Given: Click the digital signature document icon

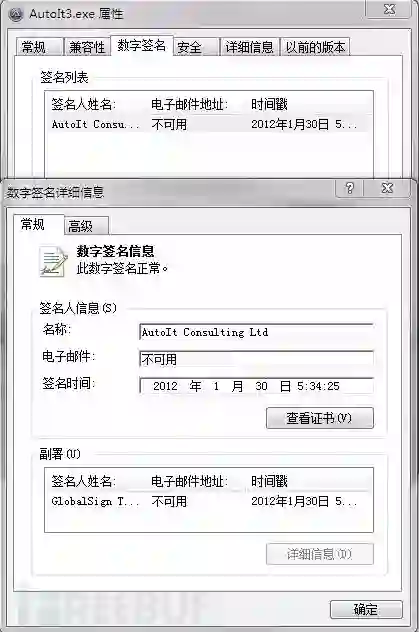Looking at the screenshot, I should [53, 262].
